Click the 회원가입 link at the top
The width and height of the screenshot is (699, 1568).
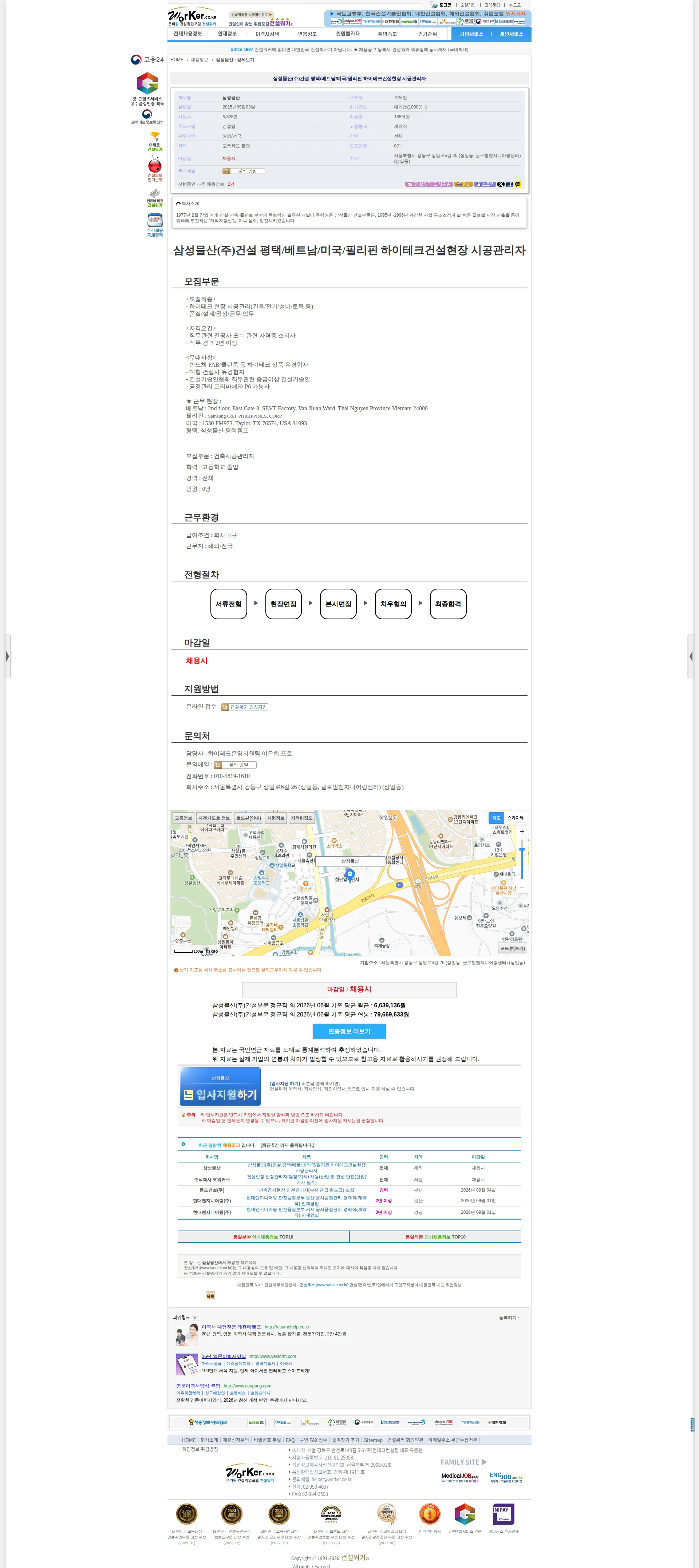(x=468, y=5)
